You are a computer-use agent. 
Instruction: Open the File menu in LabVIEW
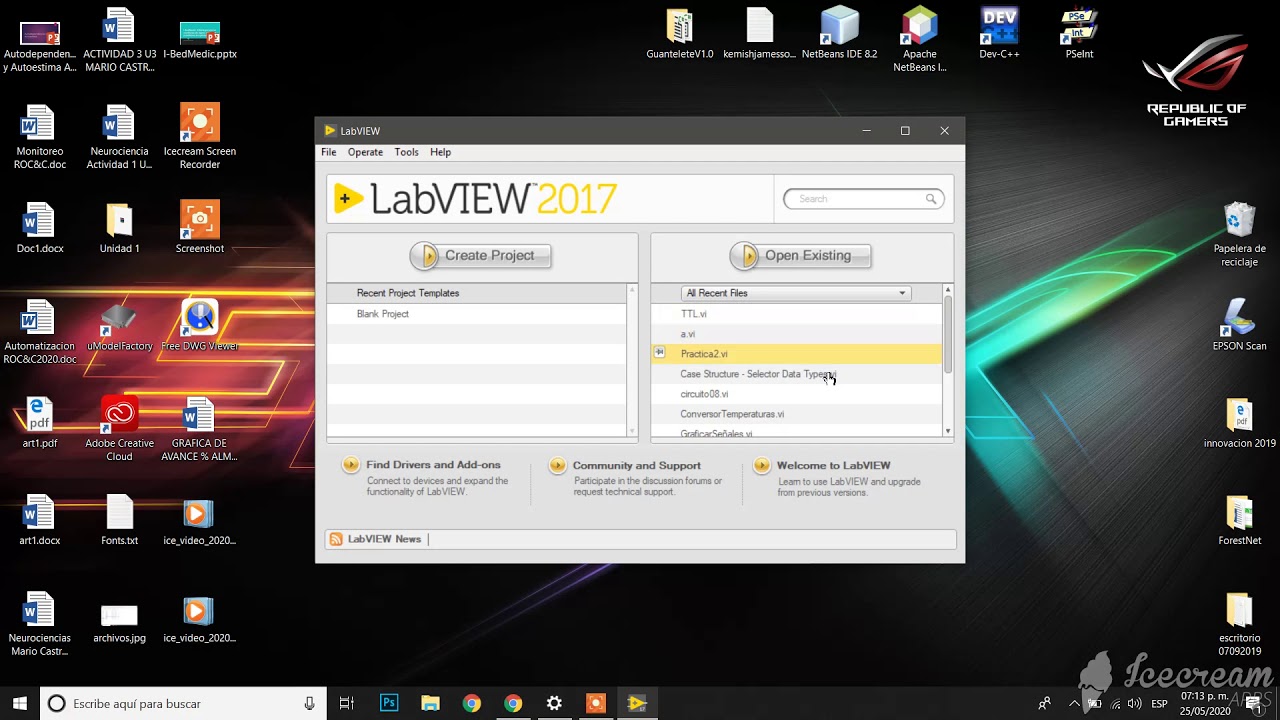[x=328, y=152]
